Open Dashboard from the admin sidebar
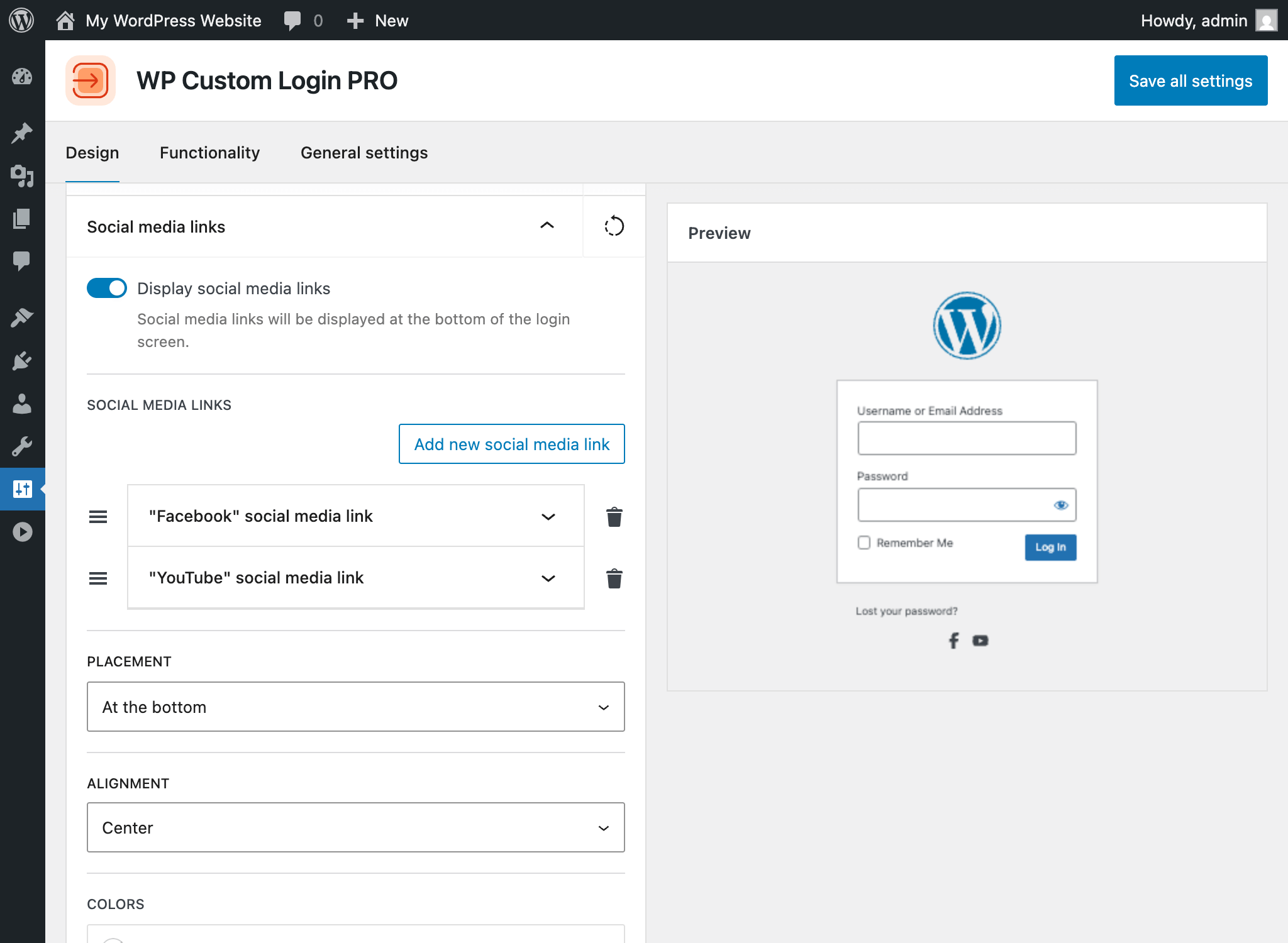This screenshot has width=1288, height=943. tap(22, 77)
